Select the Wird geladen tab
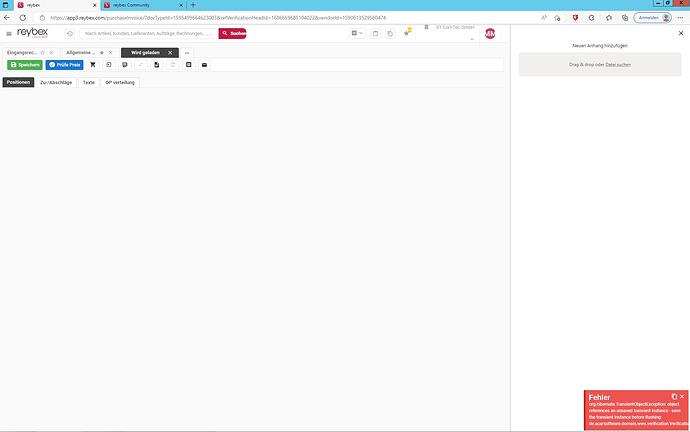This screenshot has width=690, height=432. pos(145,53)
